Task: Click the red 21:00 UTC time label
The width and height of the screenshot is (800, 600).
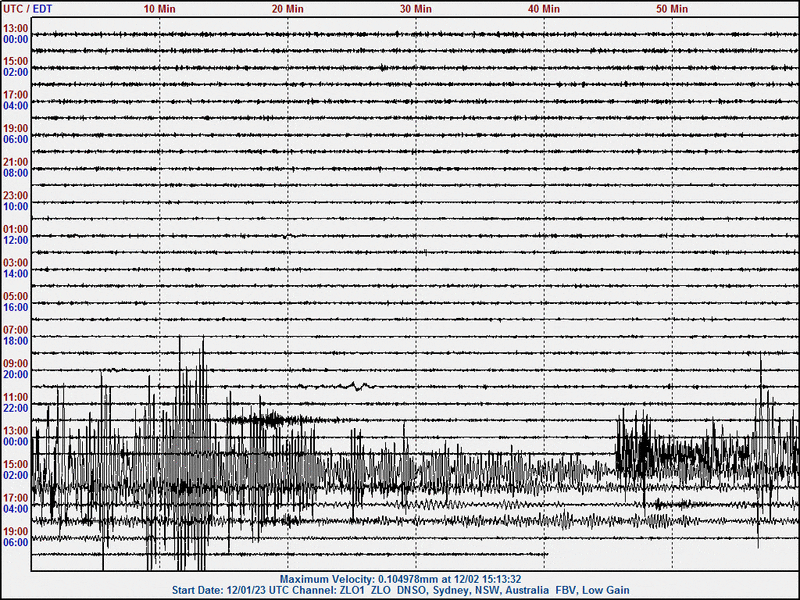Action: [16, 162]
